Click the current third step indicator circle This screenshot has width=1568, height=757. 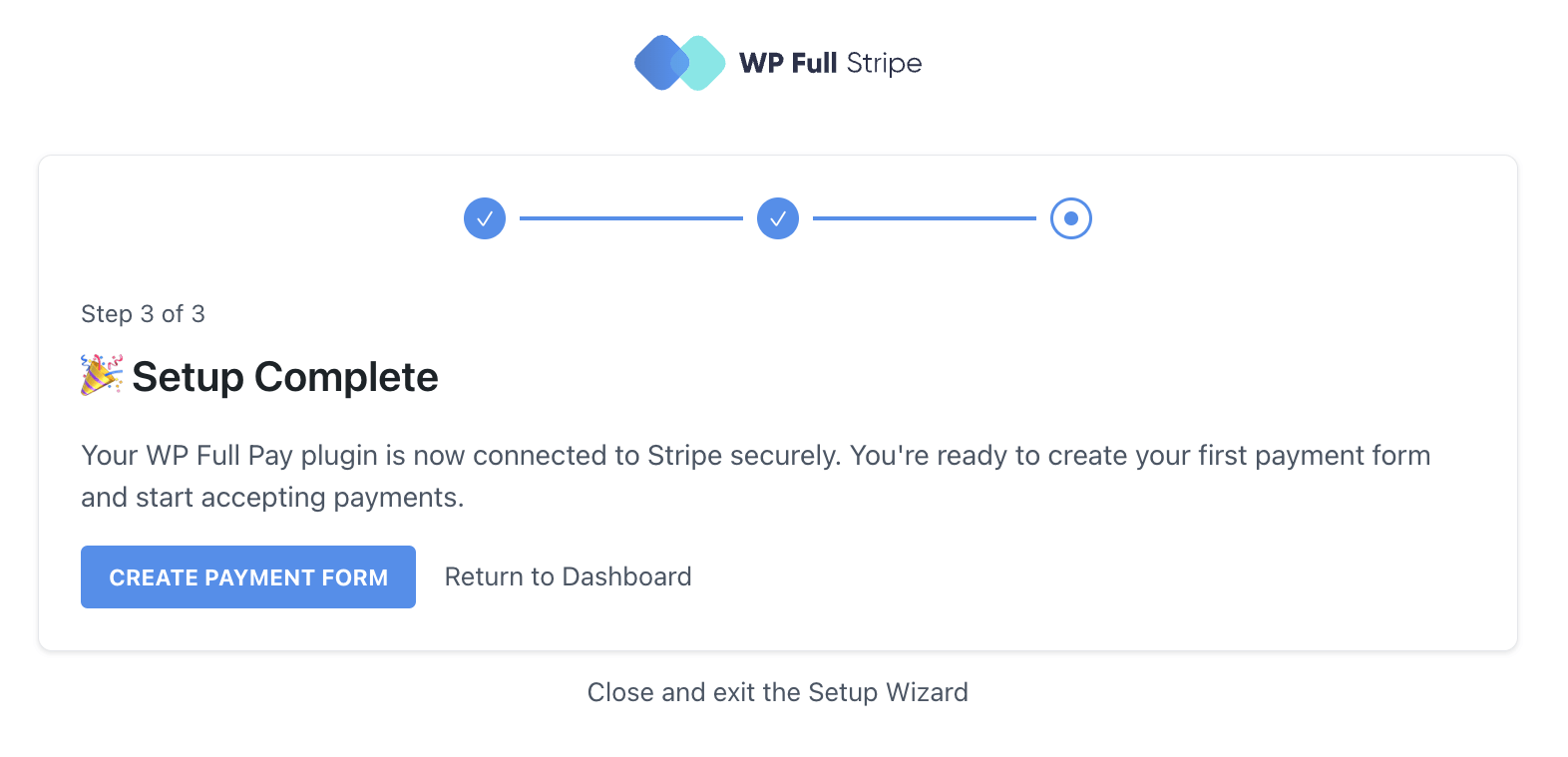coord(1071,218)
